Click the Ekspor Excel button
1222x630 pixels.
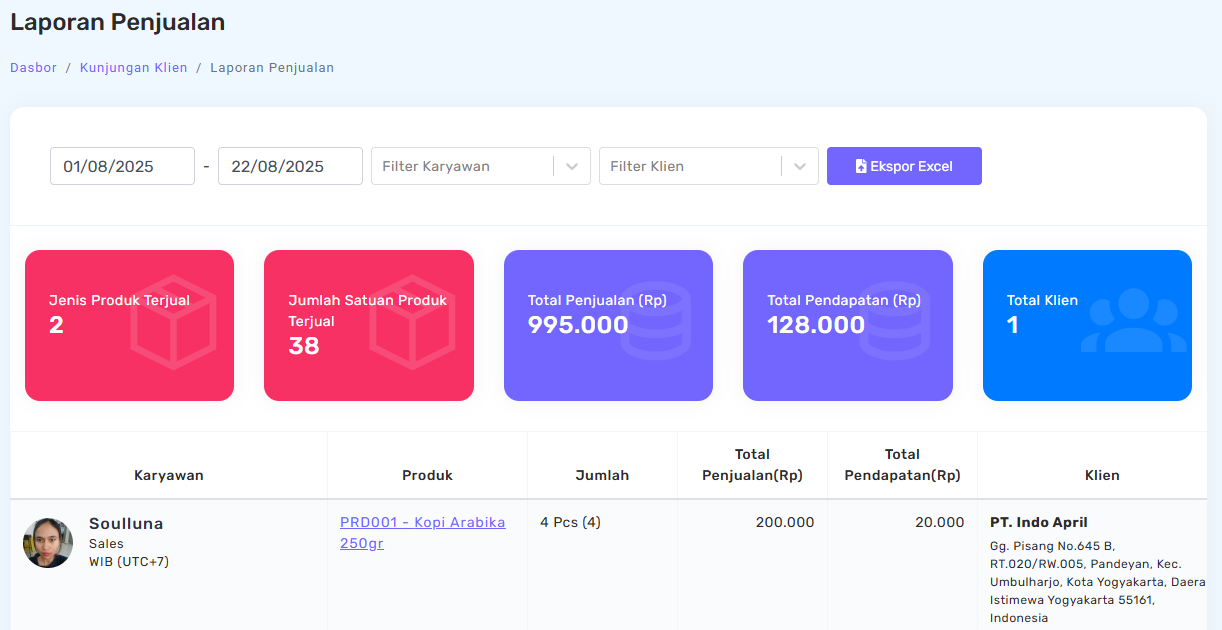[x=904, y=165]
